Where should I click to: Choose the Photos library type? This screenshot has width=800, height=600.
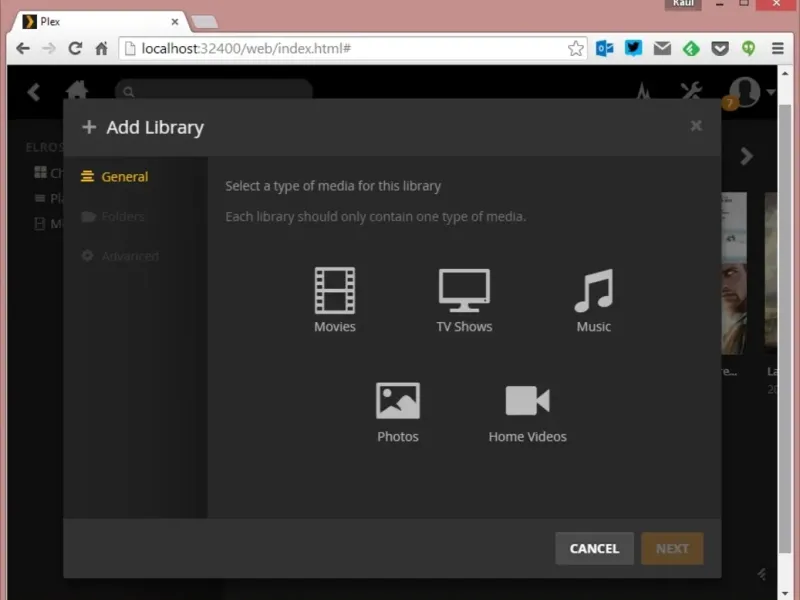pos(398,412)
